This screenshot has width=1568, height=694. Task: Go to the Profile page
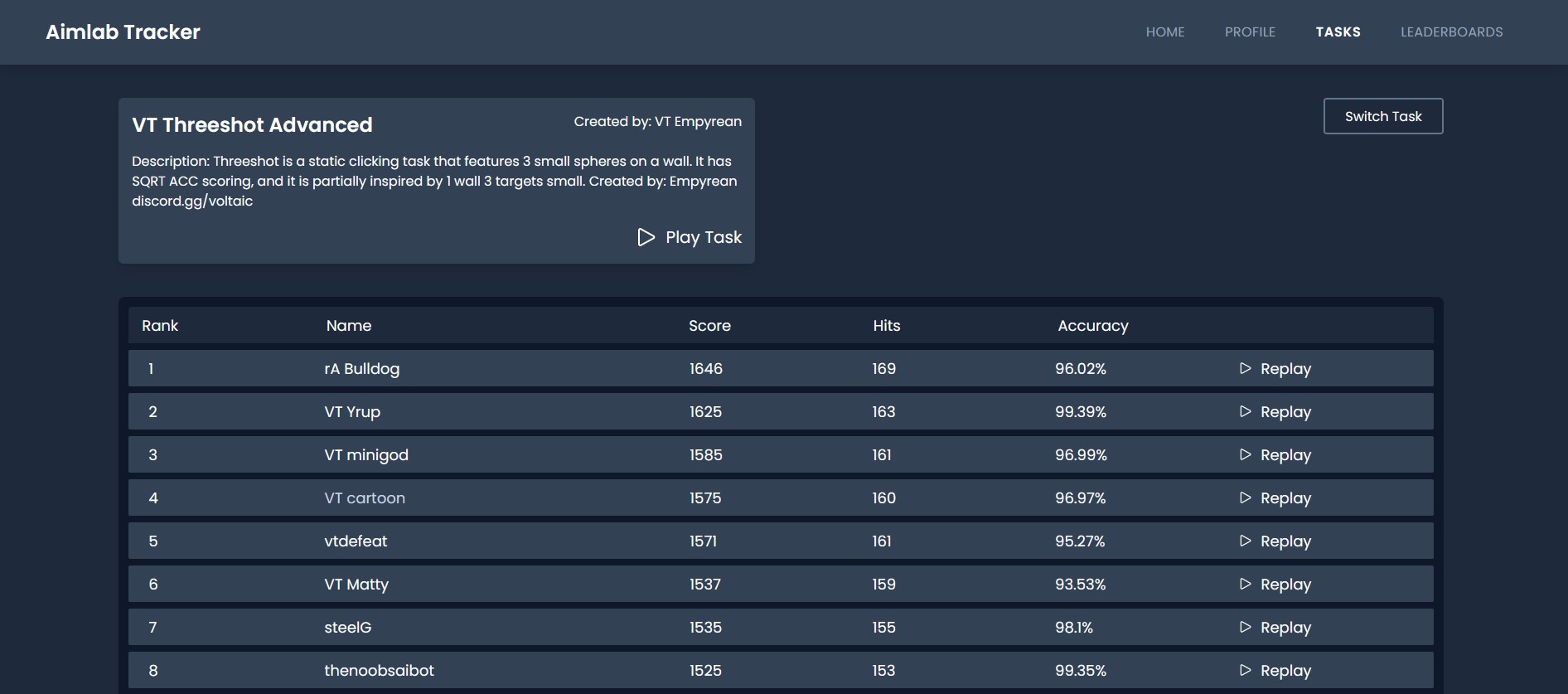(x=1250, y=32)
